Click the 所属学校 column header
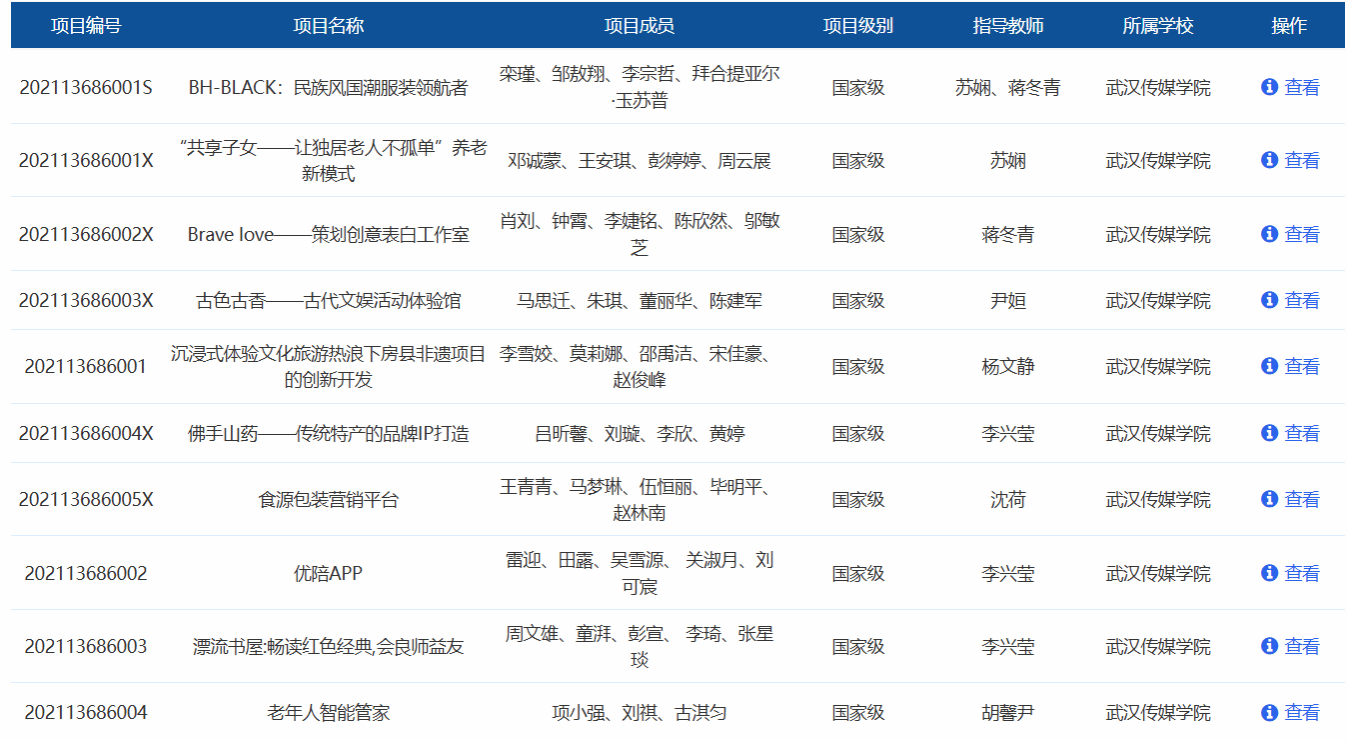Screen dimensions: 1348x741 pyautogui.click(x=1158, y=26)
